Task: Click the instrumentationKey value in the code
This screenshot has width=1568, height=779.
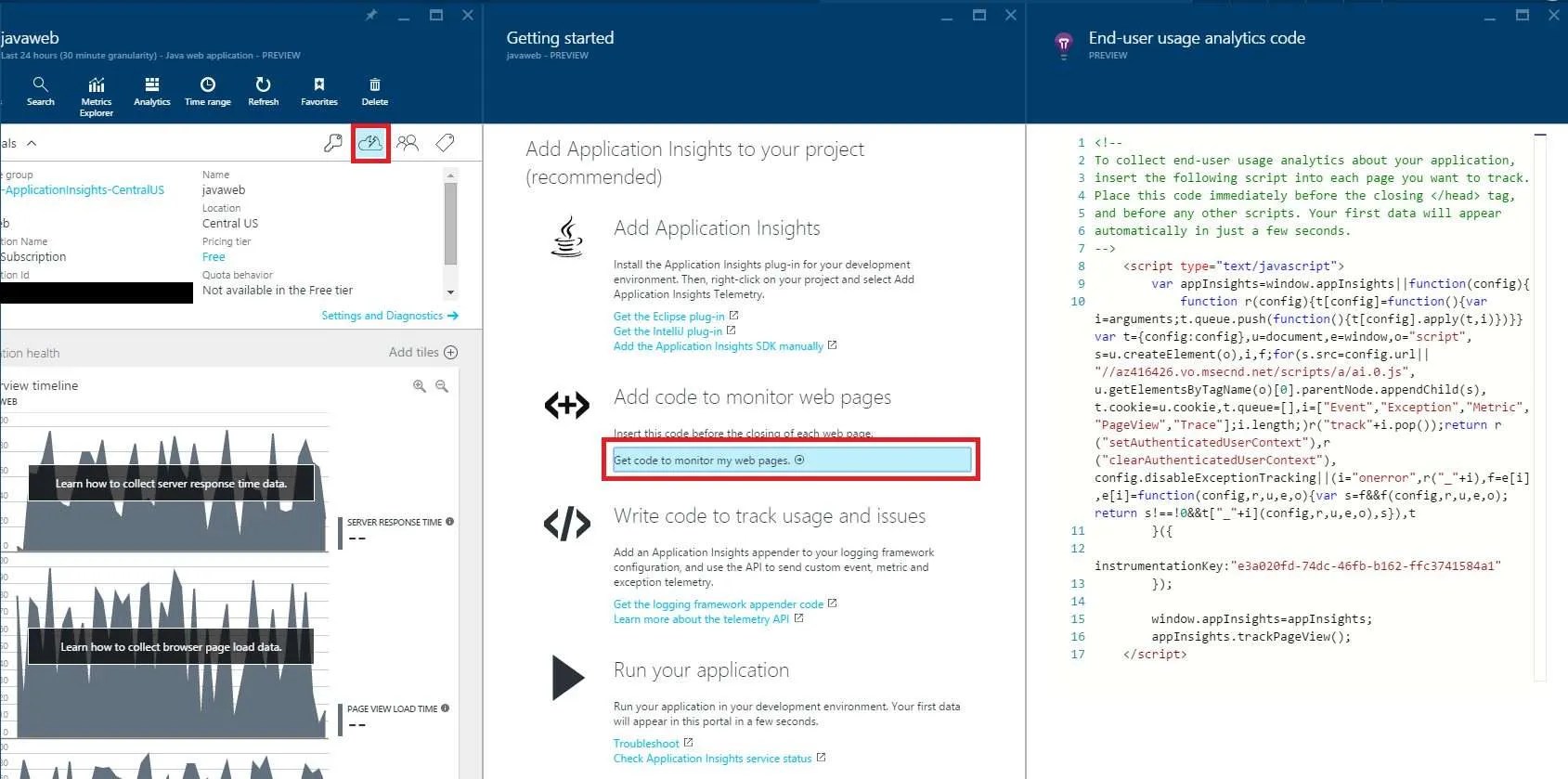Action: click(x=1366, y=565)
